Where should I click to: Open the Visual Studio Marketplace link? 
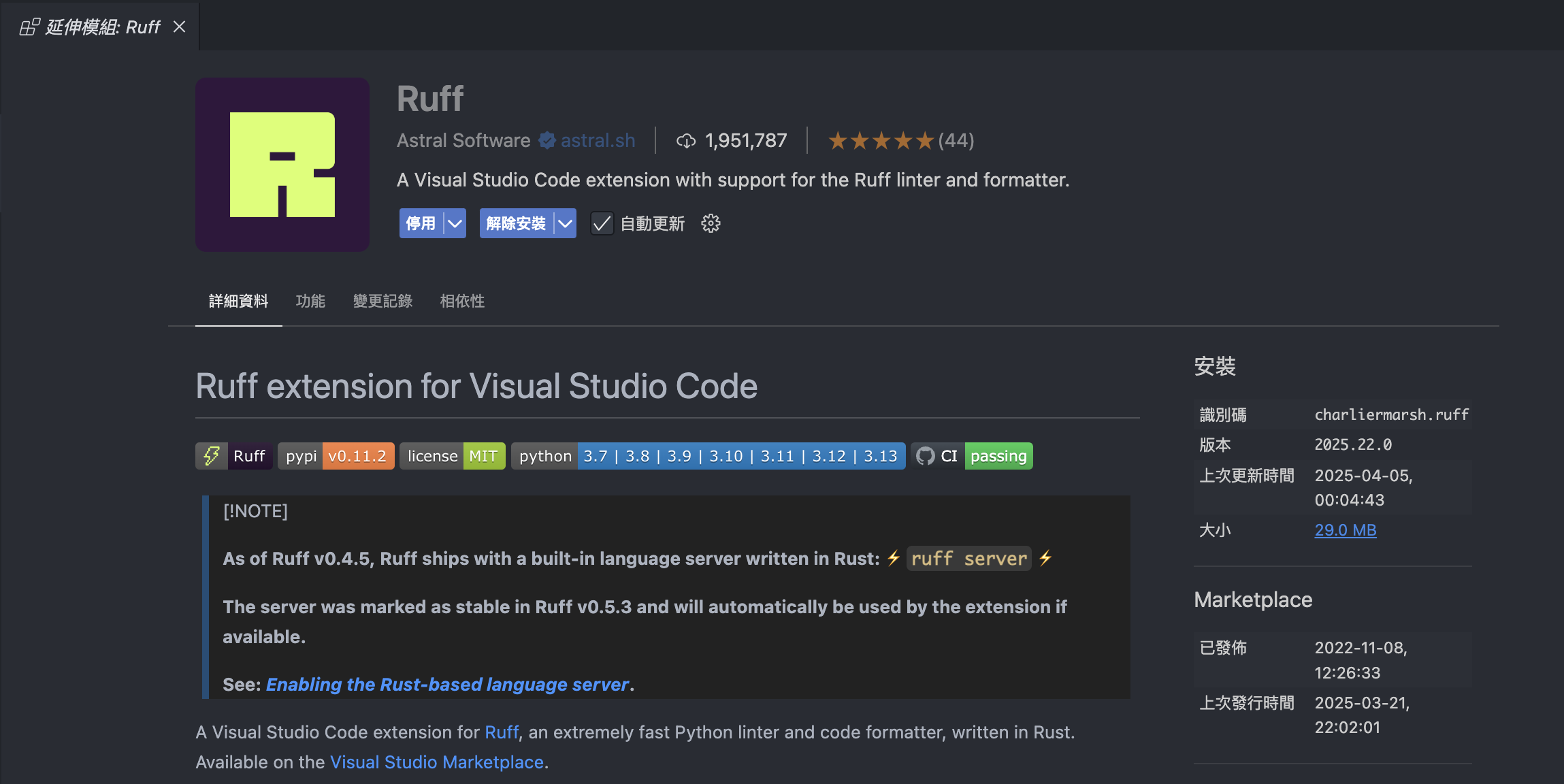click(x=437, y=762)
